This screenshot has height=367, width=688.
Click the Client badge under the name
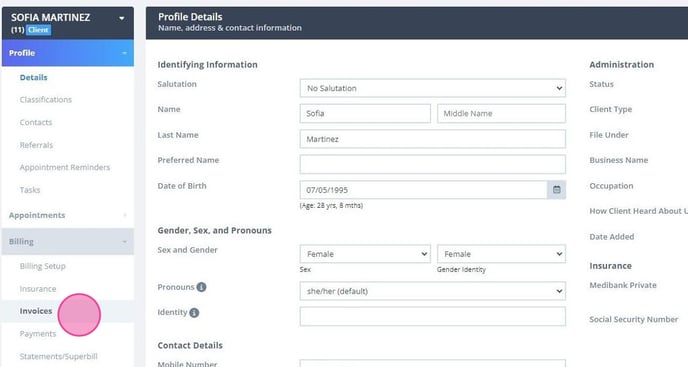click(39, 30)
